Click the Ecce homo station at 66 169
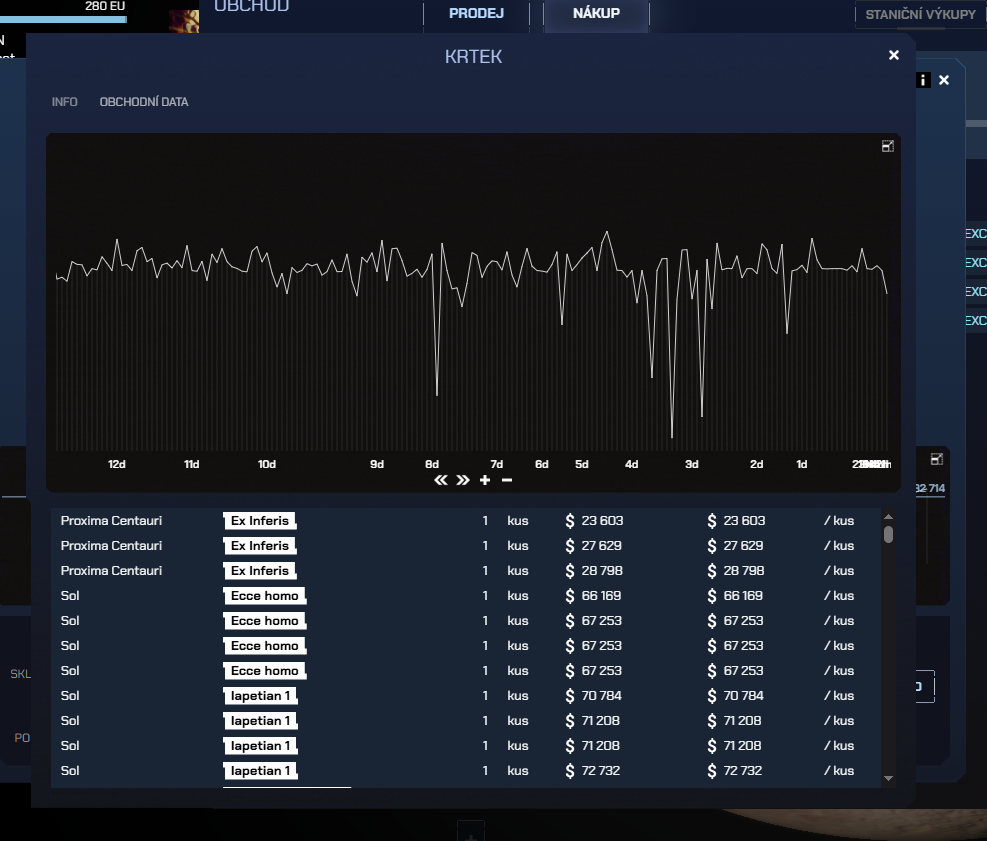Screen dimensions: 987x841 264,596
